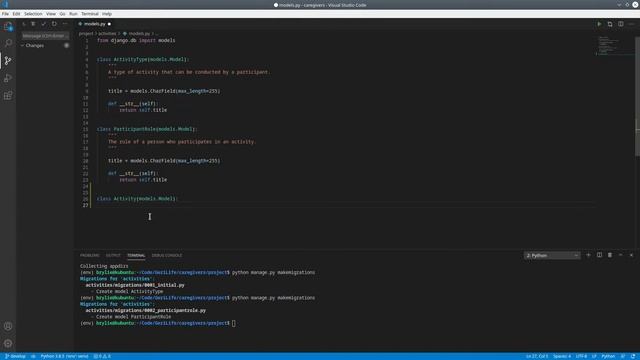Image resolution: width=640 pixels, height=360 pixels.
Task: Click the commit message input field
Action: [45, 36]
